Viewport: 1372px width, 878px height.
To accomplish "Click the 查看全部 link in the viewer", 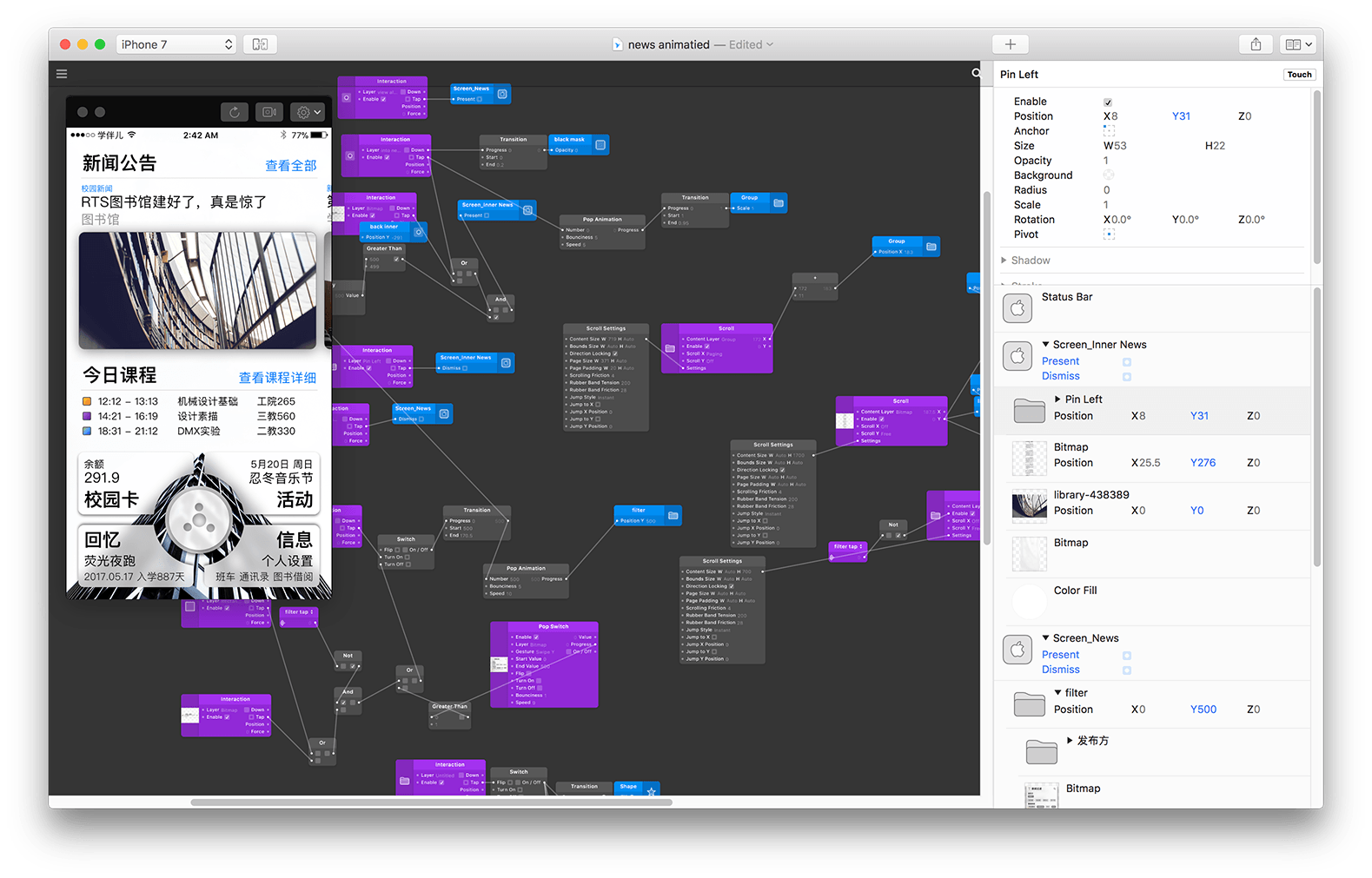I will pyautogui.click(x=290, y=166).
